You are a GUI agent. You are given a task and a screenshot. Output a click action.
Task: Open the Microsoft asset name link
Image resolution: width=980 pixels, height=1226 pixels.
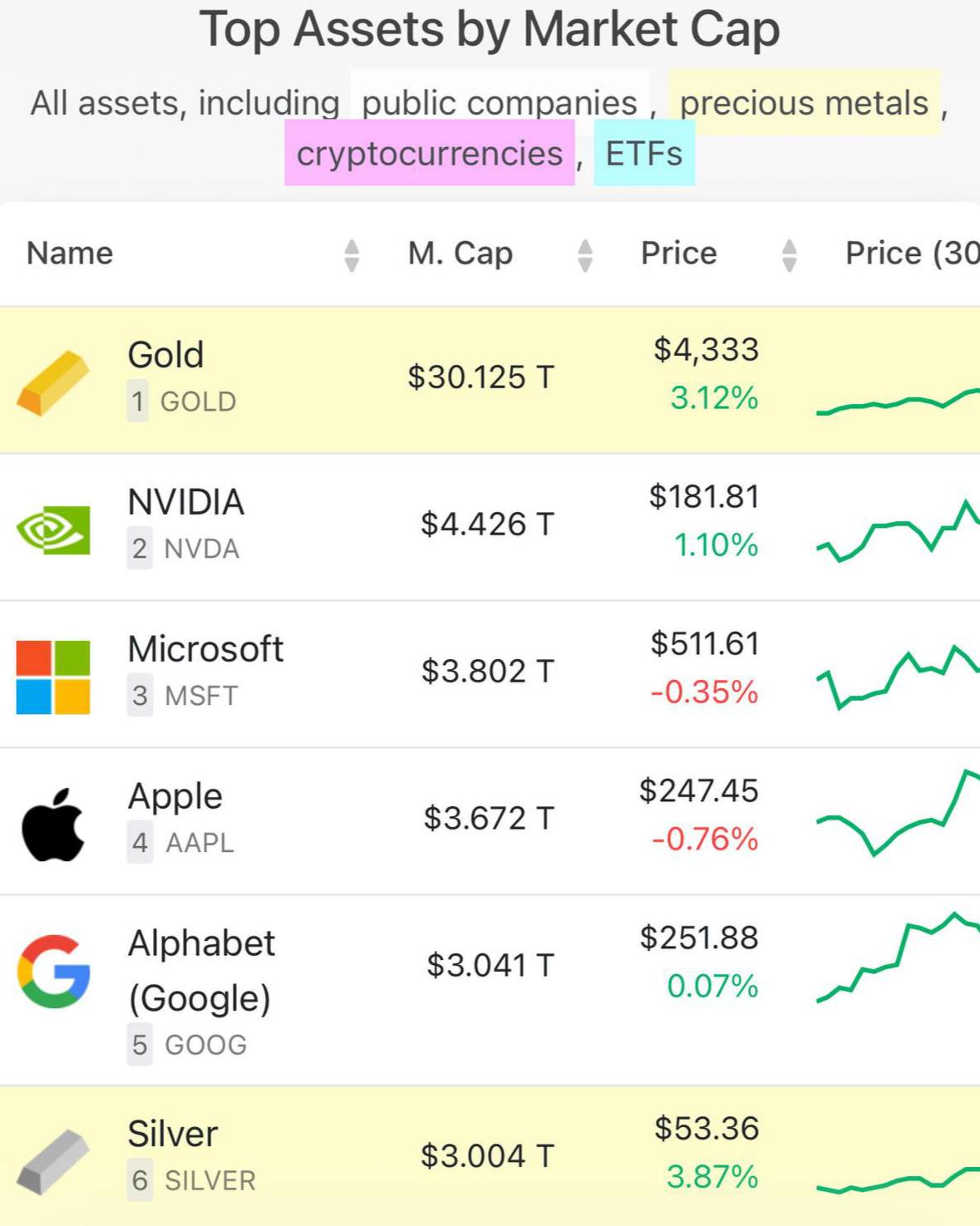(205, 649)
